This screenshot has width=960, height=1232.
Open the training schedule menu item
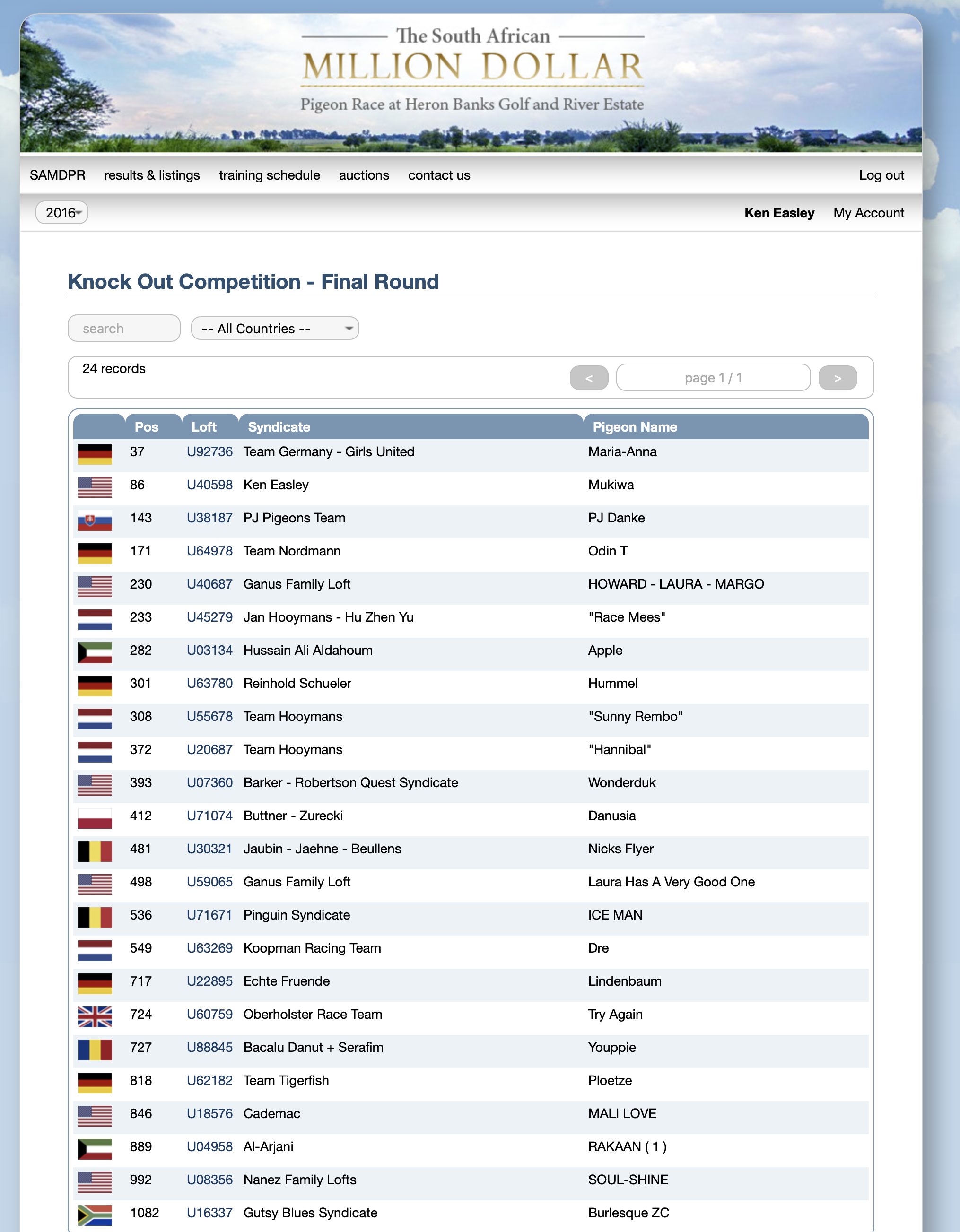(269, 175)
